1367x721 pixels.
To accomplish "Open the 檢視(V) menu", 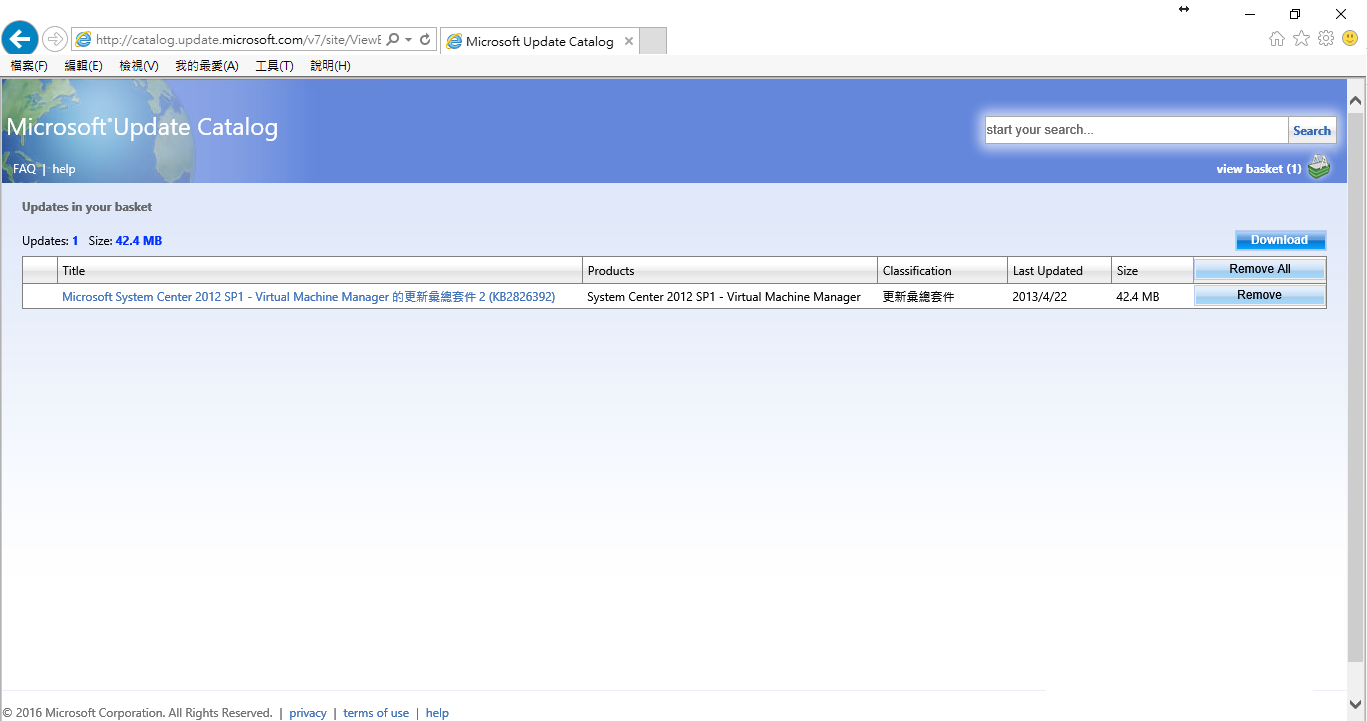I will coord(138,66).
